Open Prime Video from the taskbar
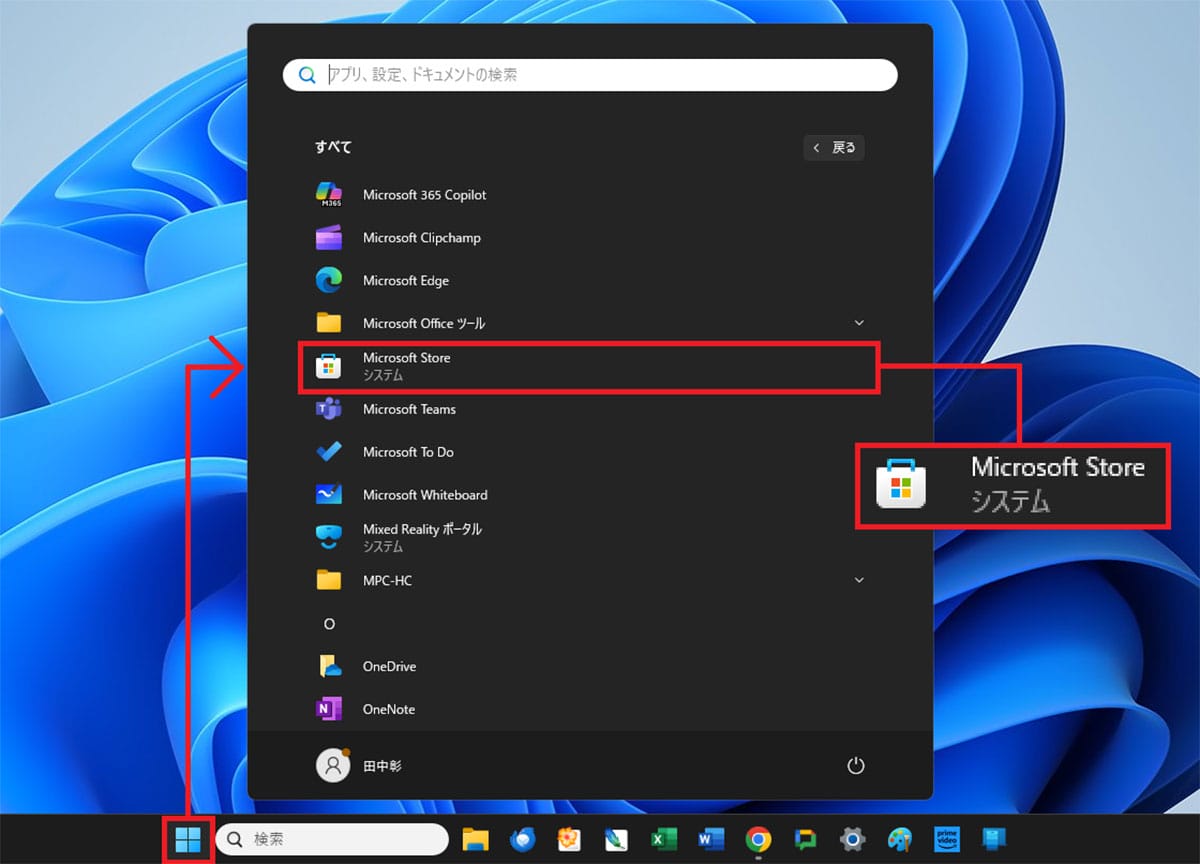The image size is (1200, 864). point(946,839)
